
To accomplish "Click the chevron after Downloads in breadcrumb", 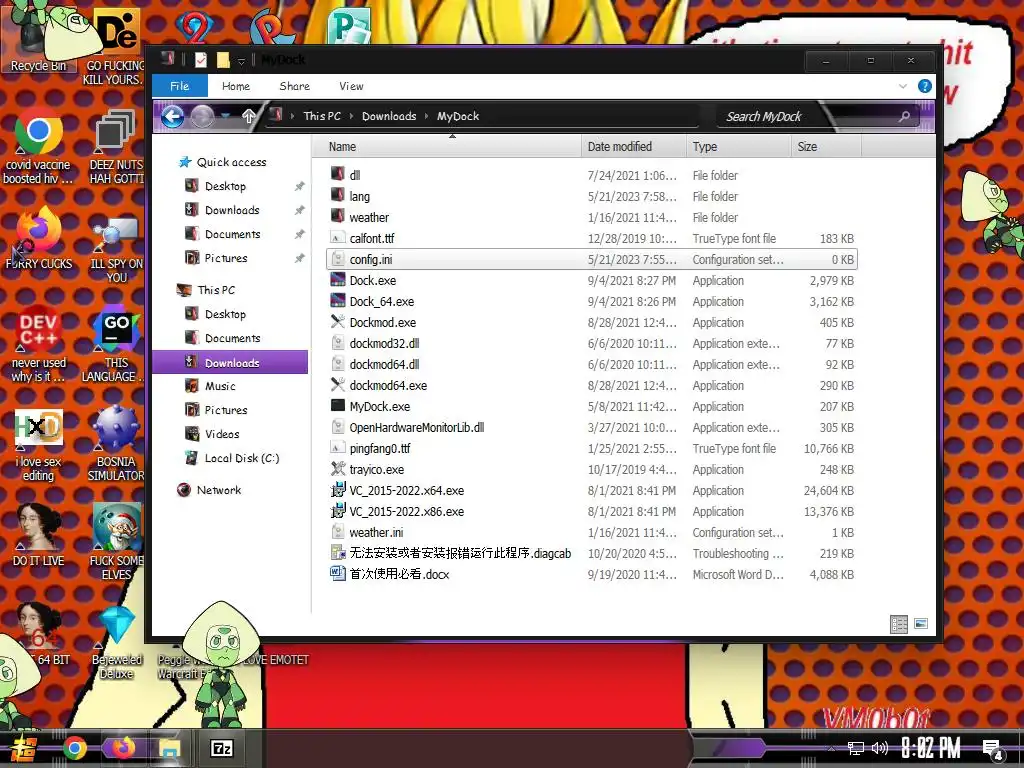I will coord(426,116).
